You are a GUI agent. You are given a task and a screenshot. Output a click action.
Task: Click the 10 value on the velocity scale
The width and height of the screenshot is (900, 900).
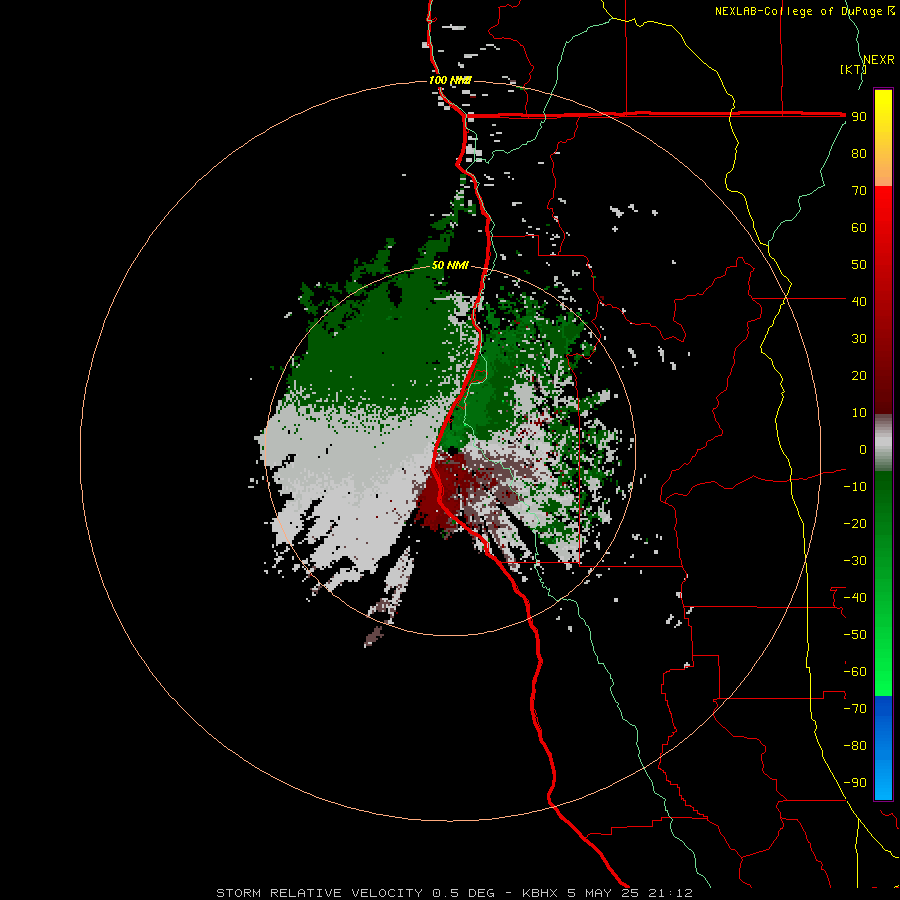coord(859,413)
